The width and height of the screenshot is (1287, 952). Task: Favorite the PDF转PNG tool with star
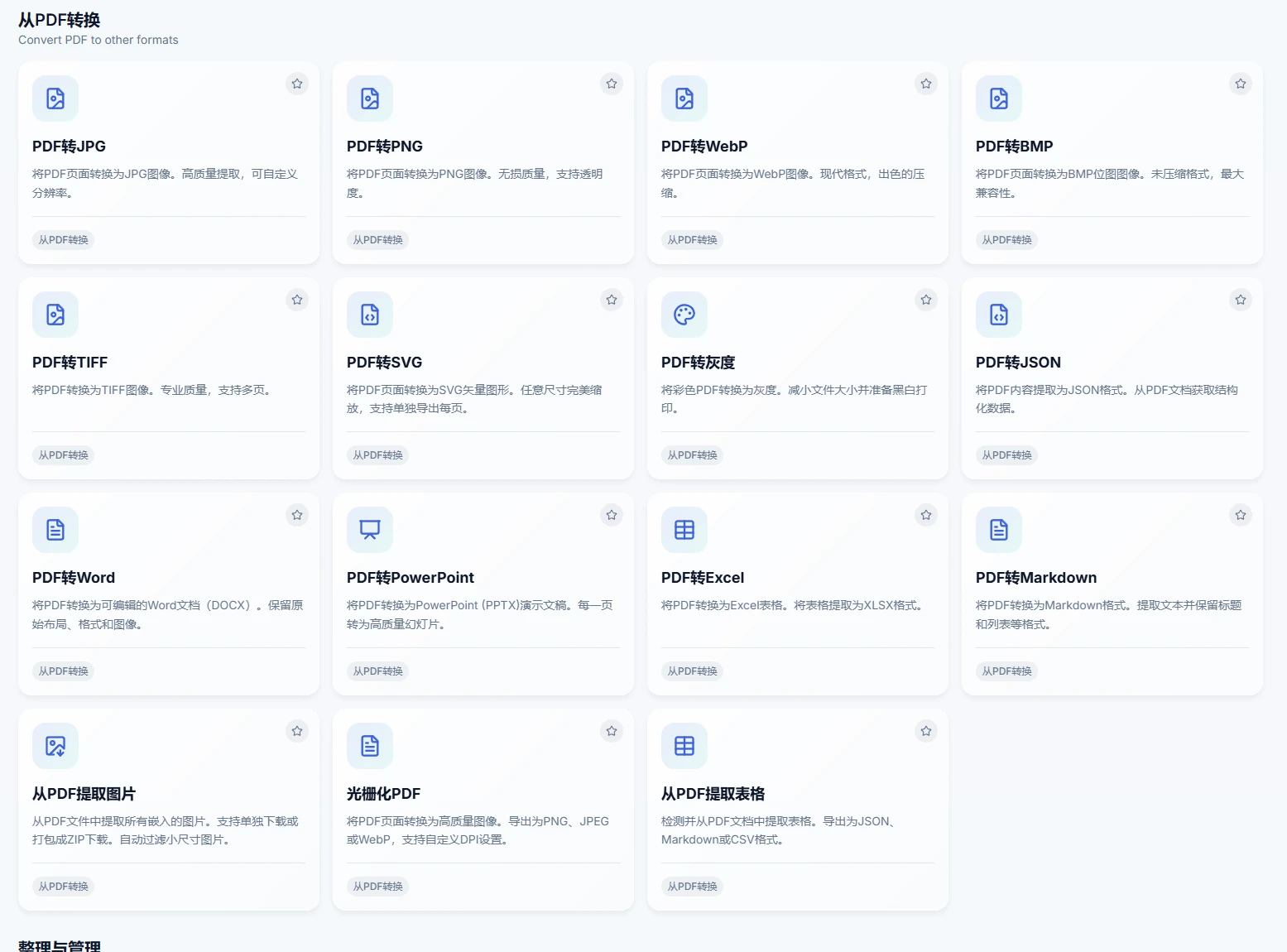click(612, 84)
